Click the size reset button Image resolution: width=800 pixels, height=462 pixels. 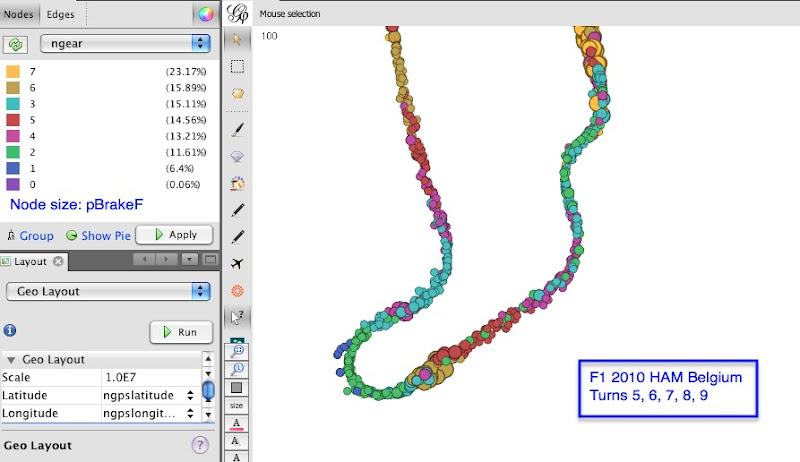[x=236, y=405]
